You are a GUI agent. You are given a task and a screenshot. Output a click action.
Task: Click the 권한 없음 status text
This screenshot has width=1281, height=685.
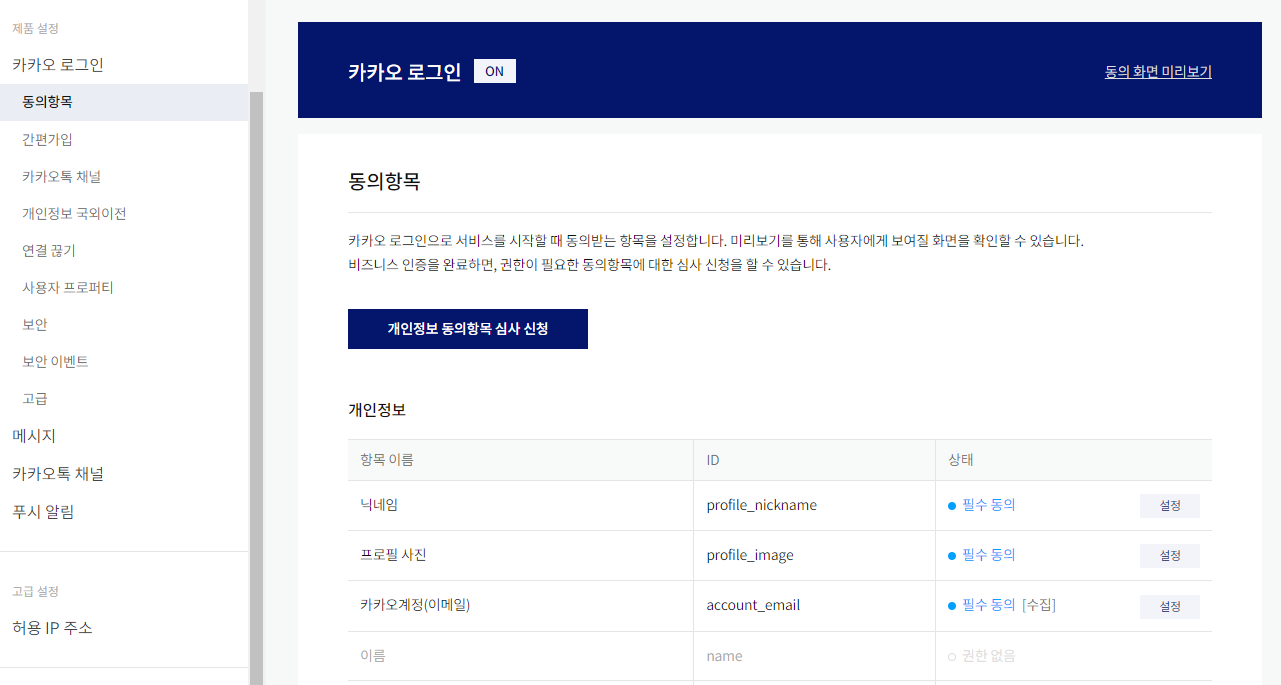click(988, 656)
